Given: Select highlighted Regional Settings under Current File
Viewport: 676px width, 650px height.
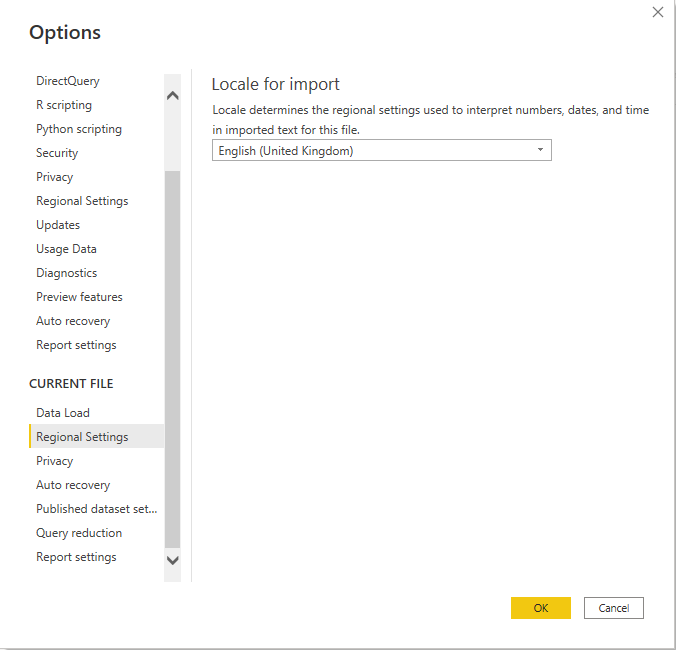Looking at the screenshot, I should click(x=97, y=436).
